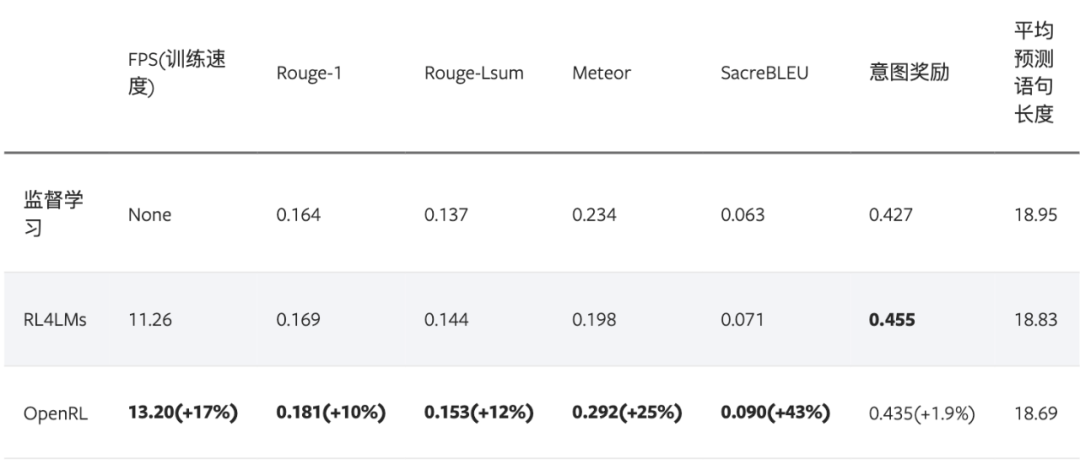Click the 0.153(+12%) Rouge-Lsum cell
This screenshot has height=465, width=1080.
(x=479, y=413)
